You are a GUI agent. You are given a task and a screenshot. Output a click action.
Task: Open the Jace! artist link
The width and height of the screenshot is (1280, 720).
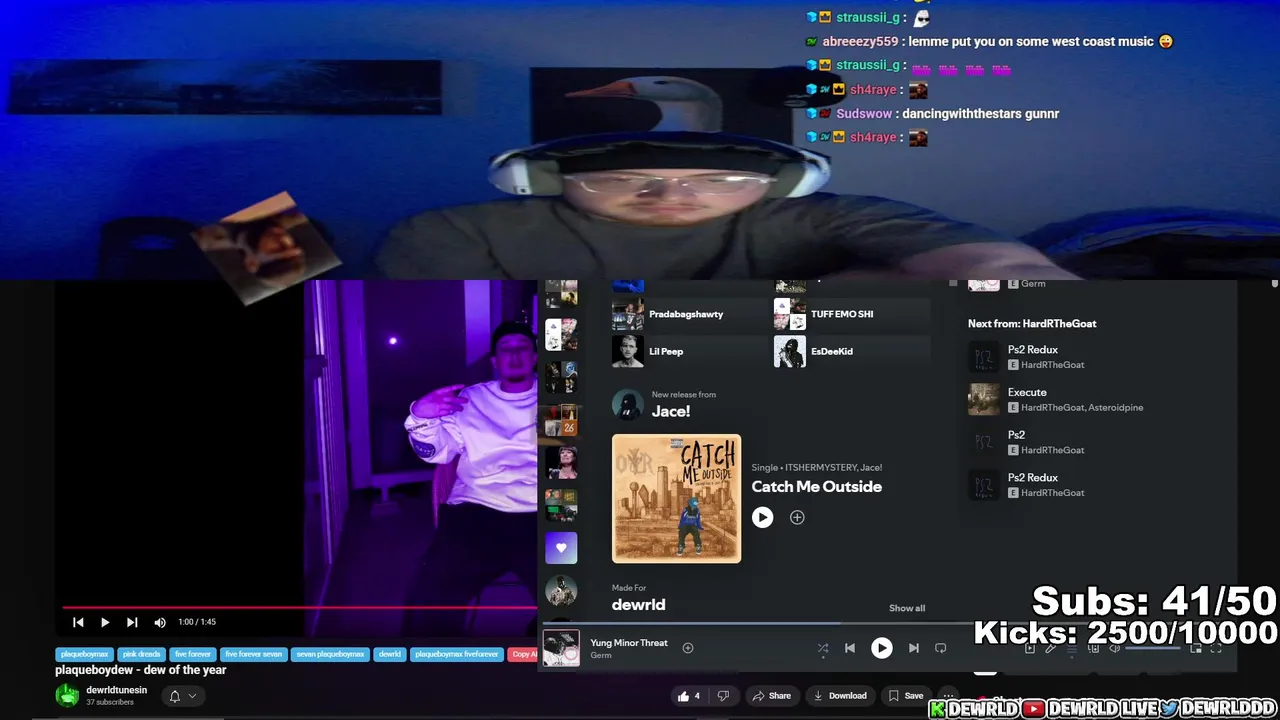(670, 411)
